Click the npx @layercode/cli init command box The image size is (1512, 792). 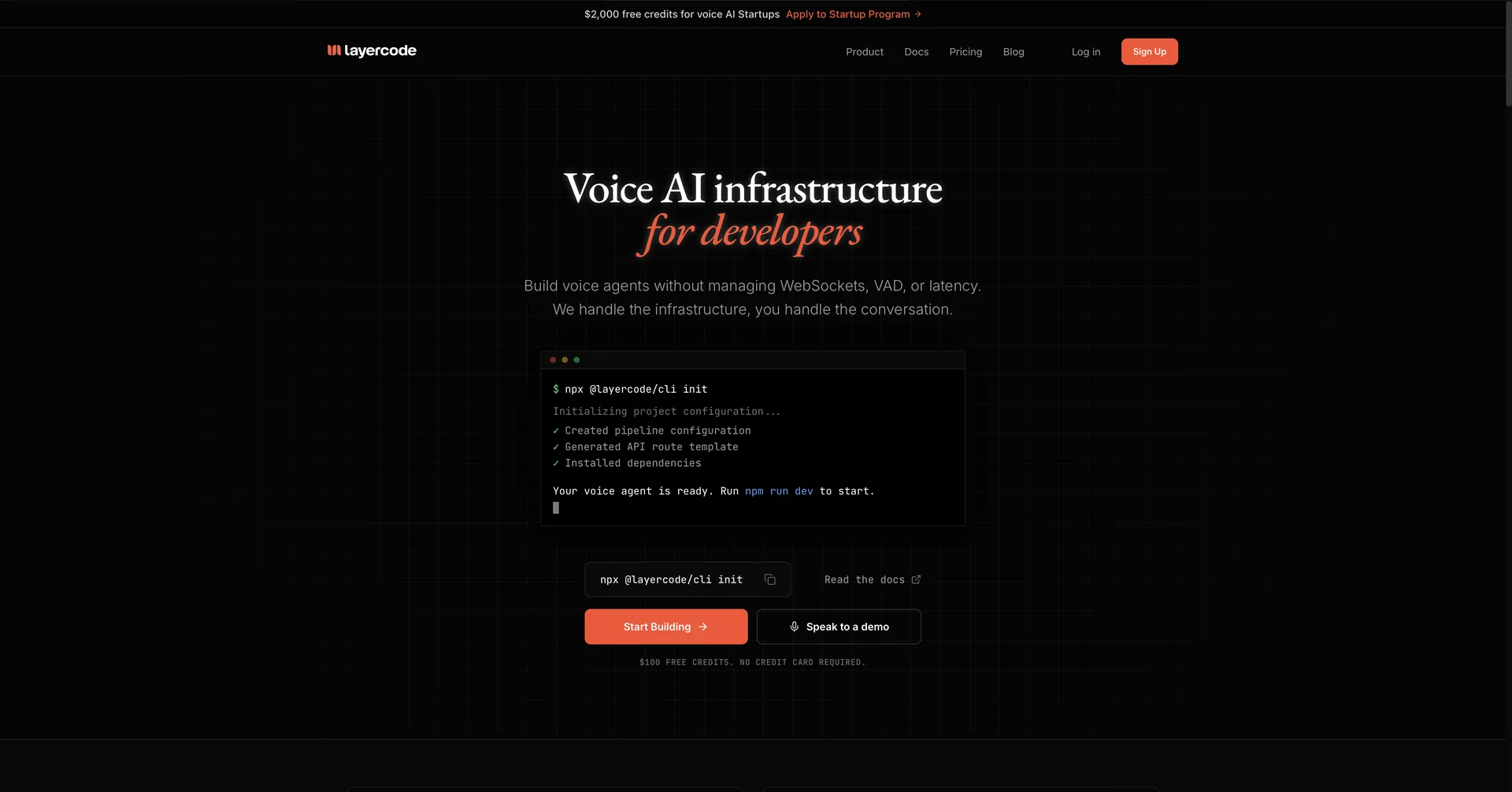click(x=671, y=580)
